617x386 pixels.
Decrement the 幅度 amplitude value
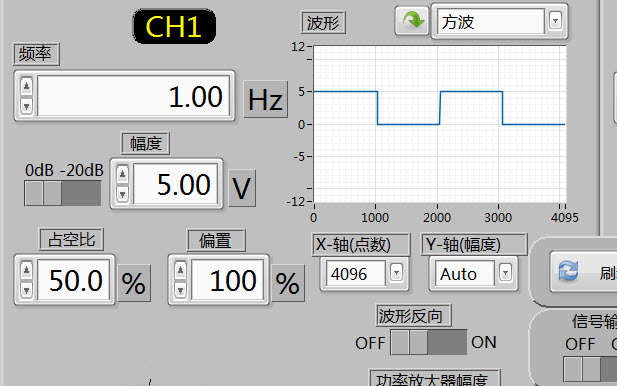(x=122, y=194)
